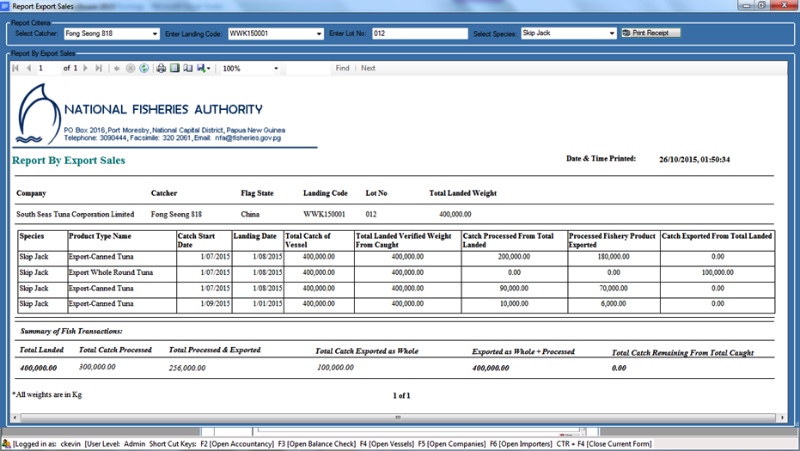Image resolution: width=800 pixels, height=451 pixels.
Task: Jump to last report page
Action: [98, 68]
